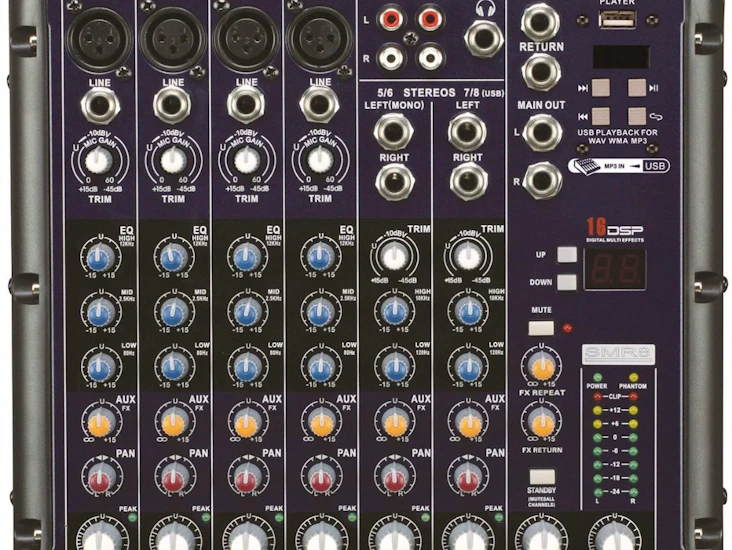This screenshot has width=732, height=550.
Task: Pick channel 2 LINE input jack
Action: (x=172, y=105)
